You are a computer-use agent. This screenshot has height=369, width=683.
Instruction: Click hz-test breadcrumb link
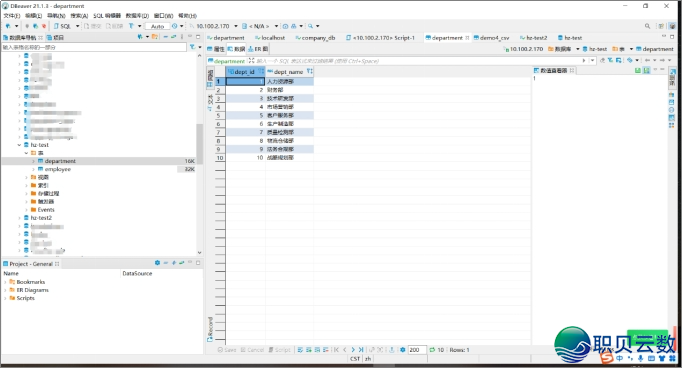click(595, 49)
